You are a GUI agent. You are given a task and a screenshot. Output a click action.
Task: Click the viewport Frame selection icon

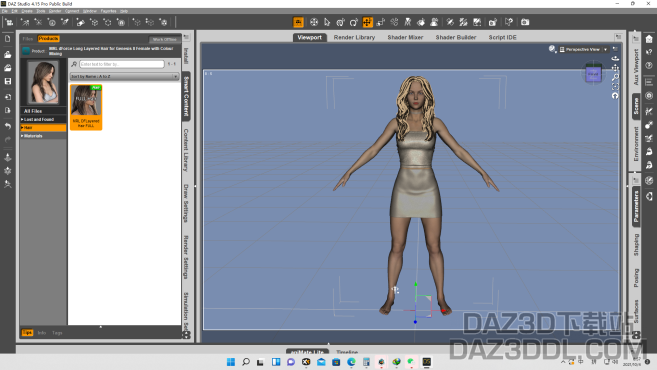pos(615,86)
